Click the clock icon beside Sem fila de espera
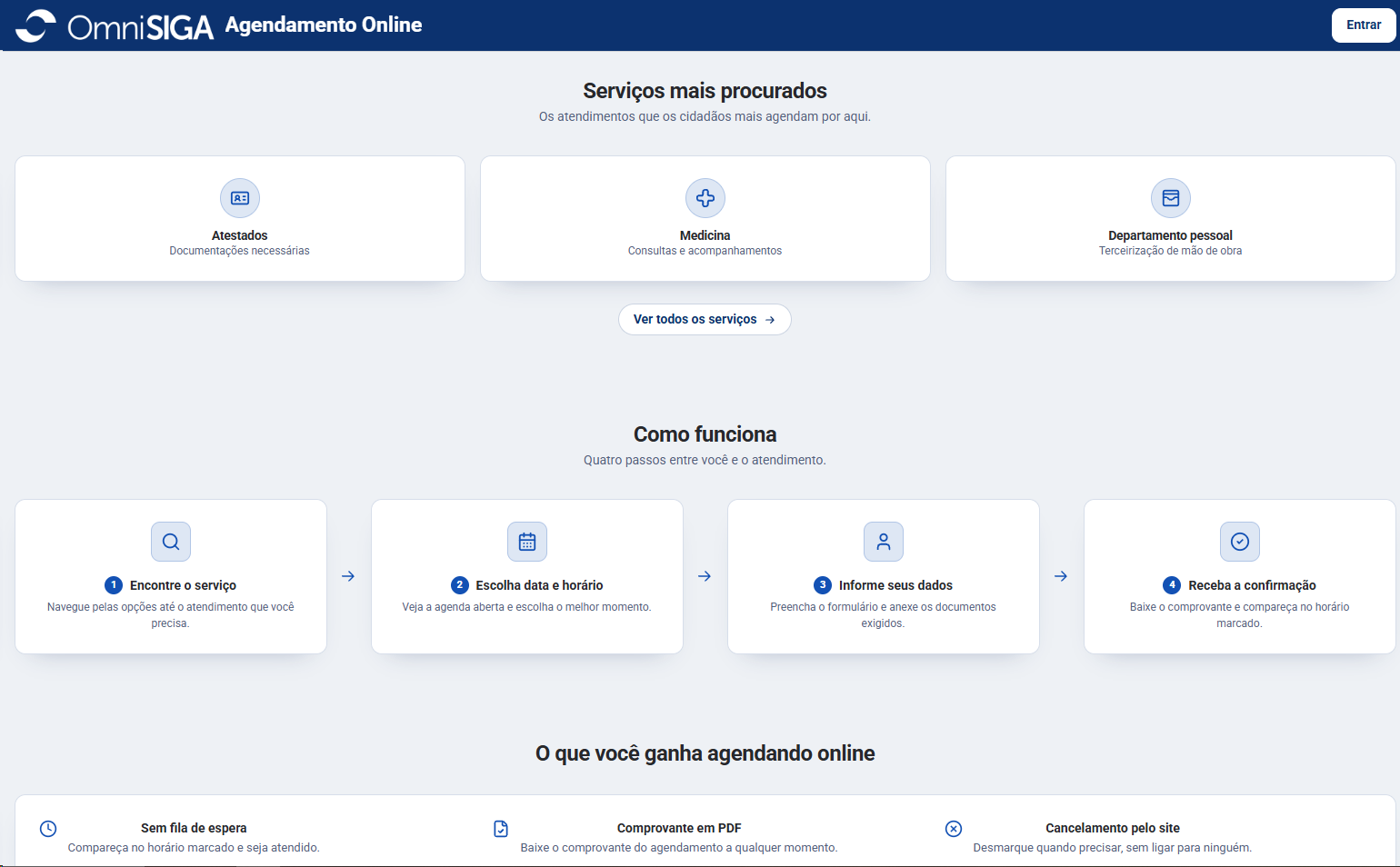Image resolution: width=1400 pixels, height=867 pixels. click(x=48, y=829)
